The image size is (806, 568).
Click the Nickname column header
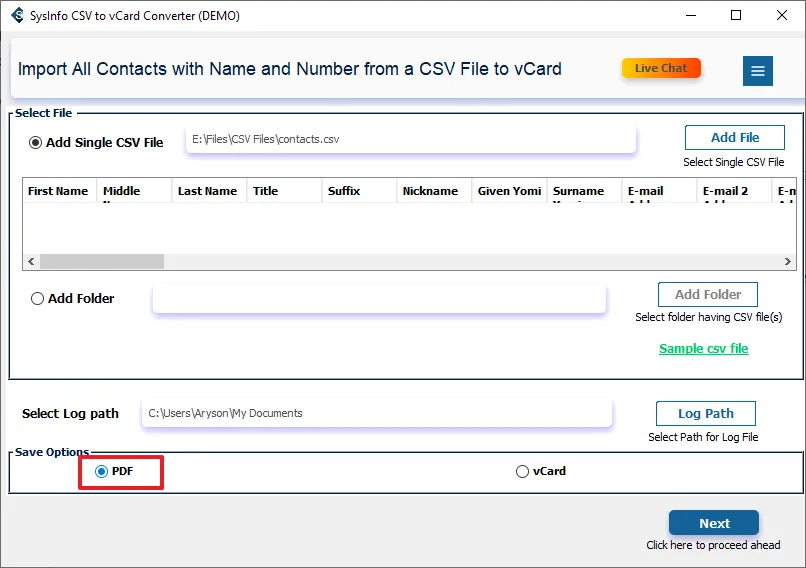point(434,191)
